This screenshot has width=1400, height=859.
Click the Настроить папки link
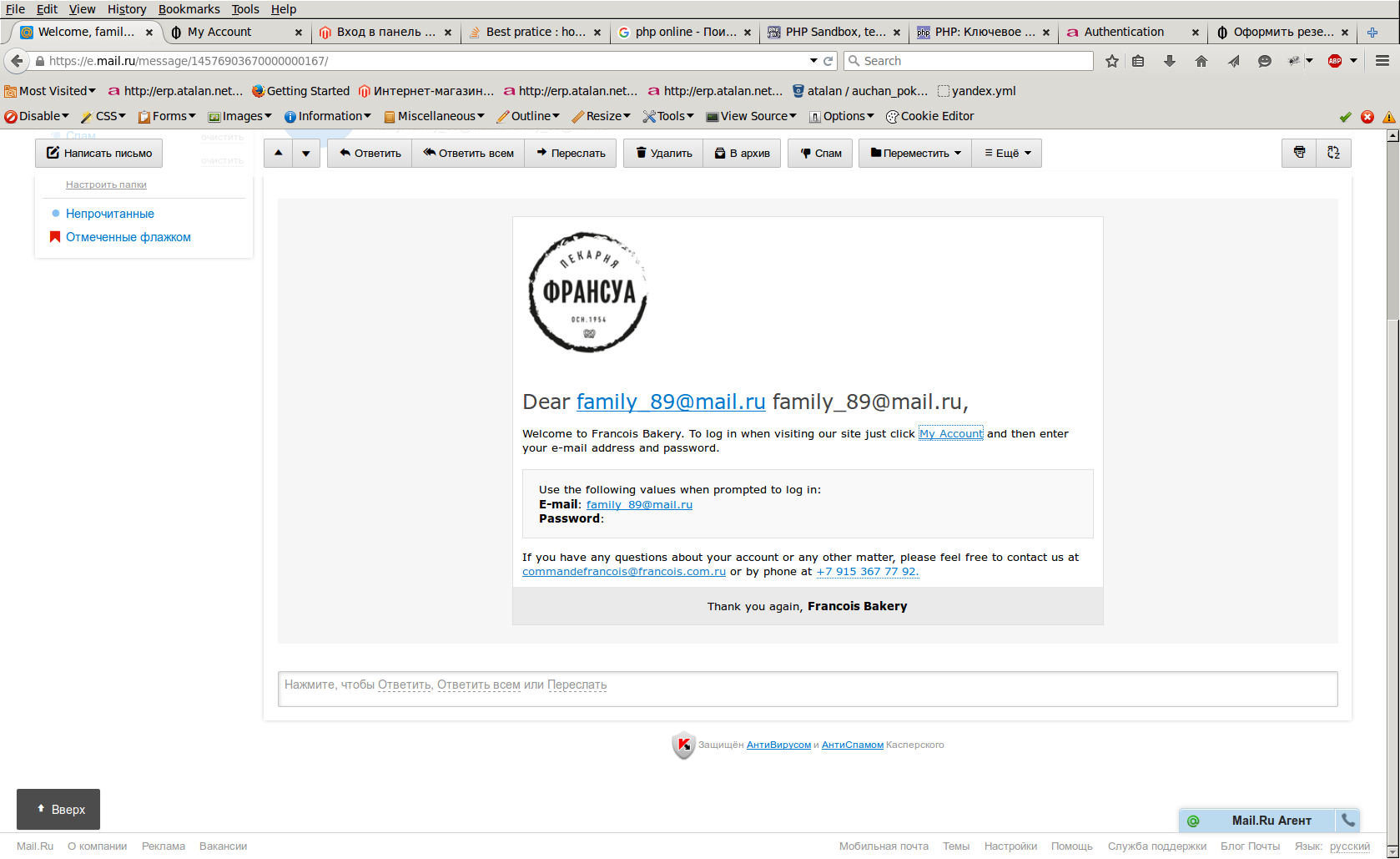click(106, 184)
